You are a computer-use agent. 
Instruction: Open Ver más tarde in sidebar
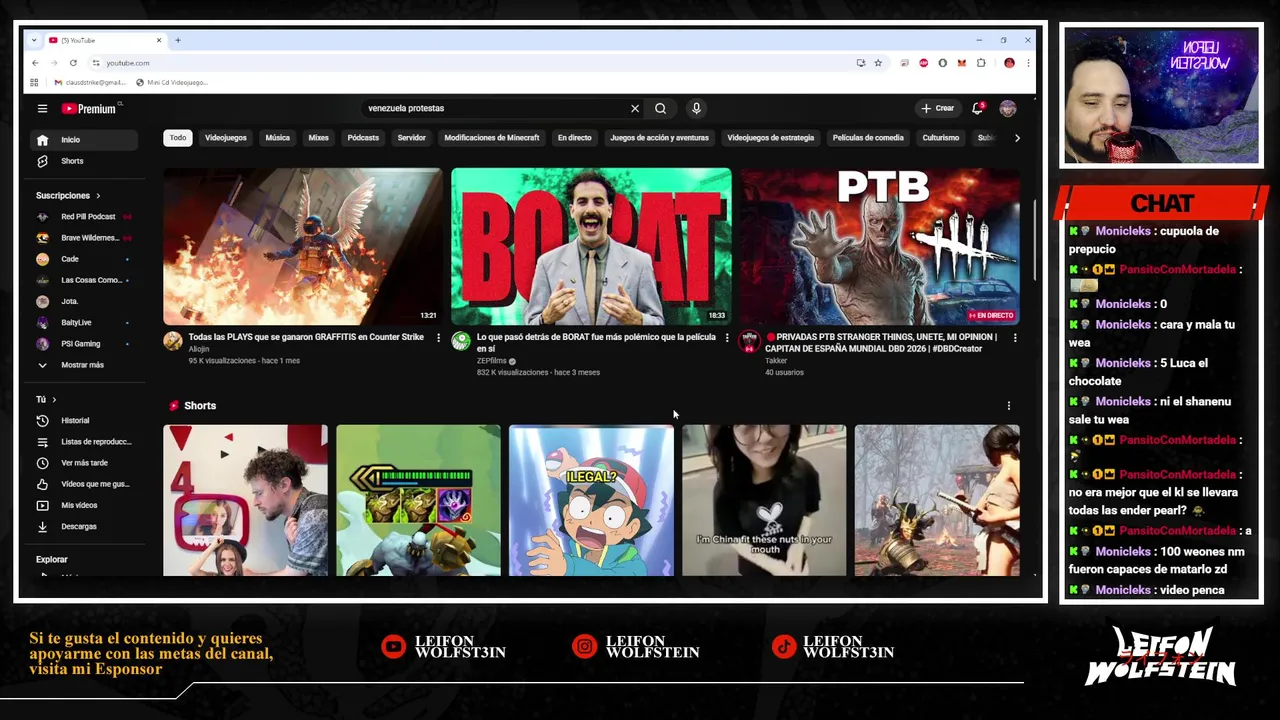pos(85,463)
